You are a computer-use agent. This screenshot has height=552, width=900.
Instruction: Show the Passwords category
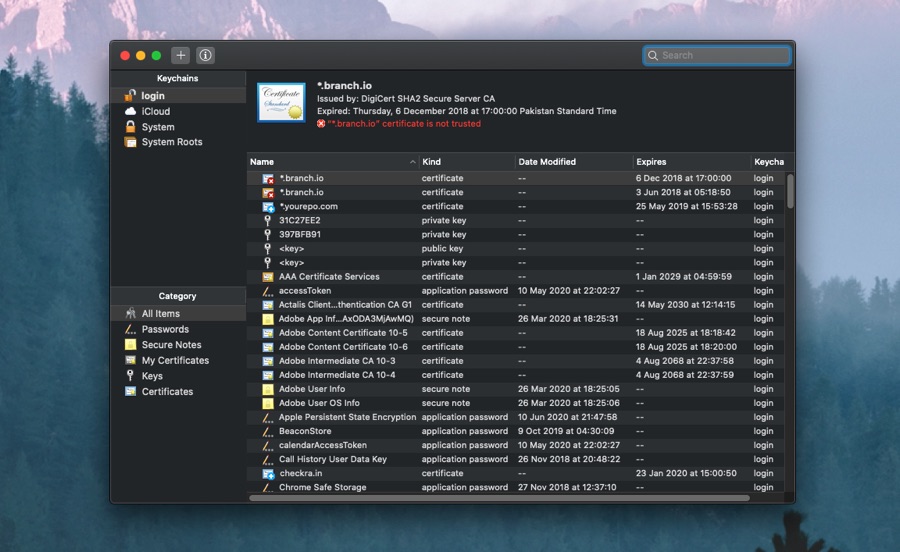[178, 329]
